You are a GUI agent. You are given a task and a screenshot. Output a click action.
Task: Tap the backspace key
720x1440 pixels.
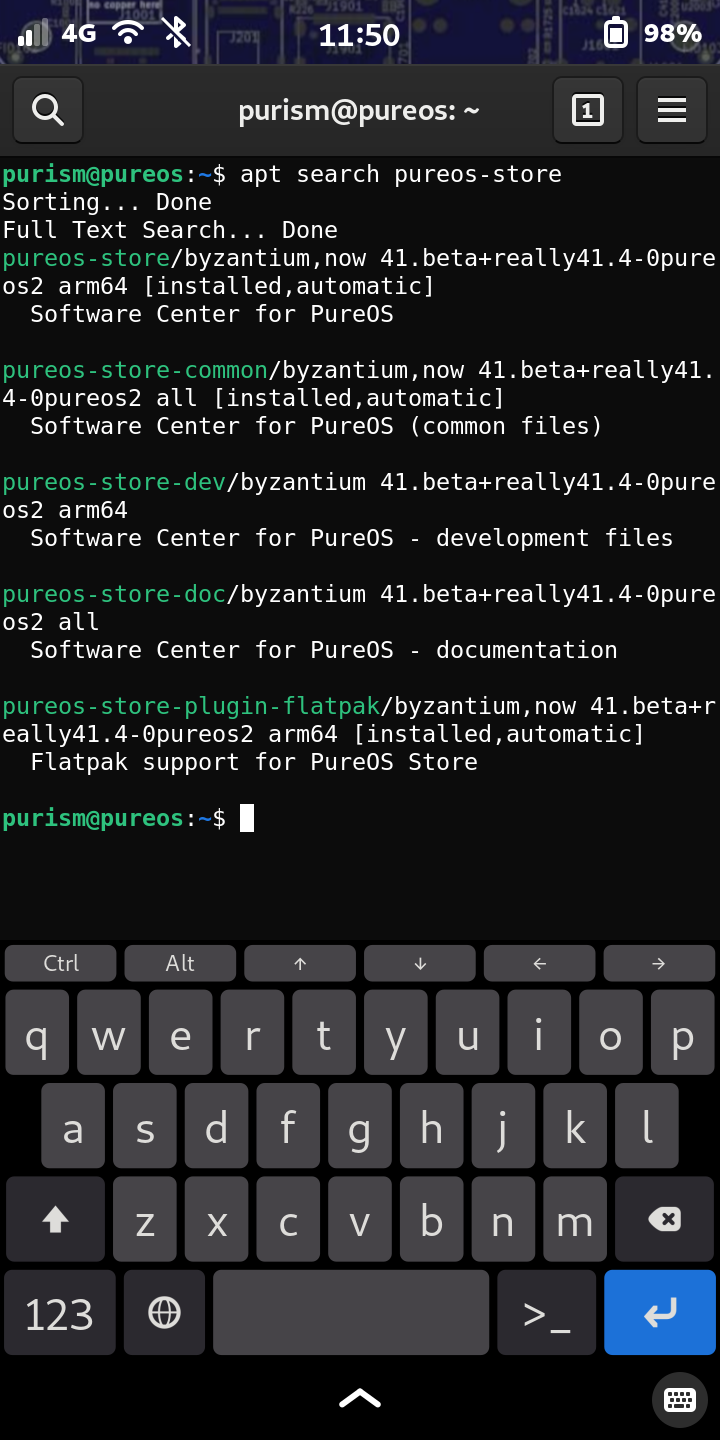[664, 1219]
